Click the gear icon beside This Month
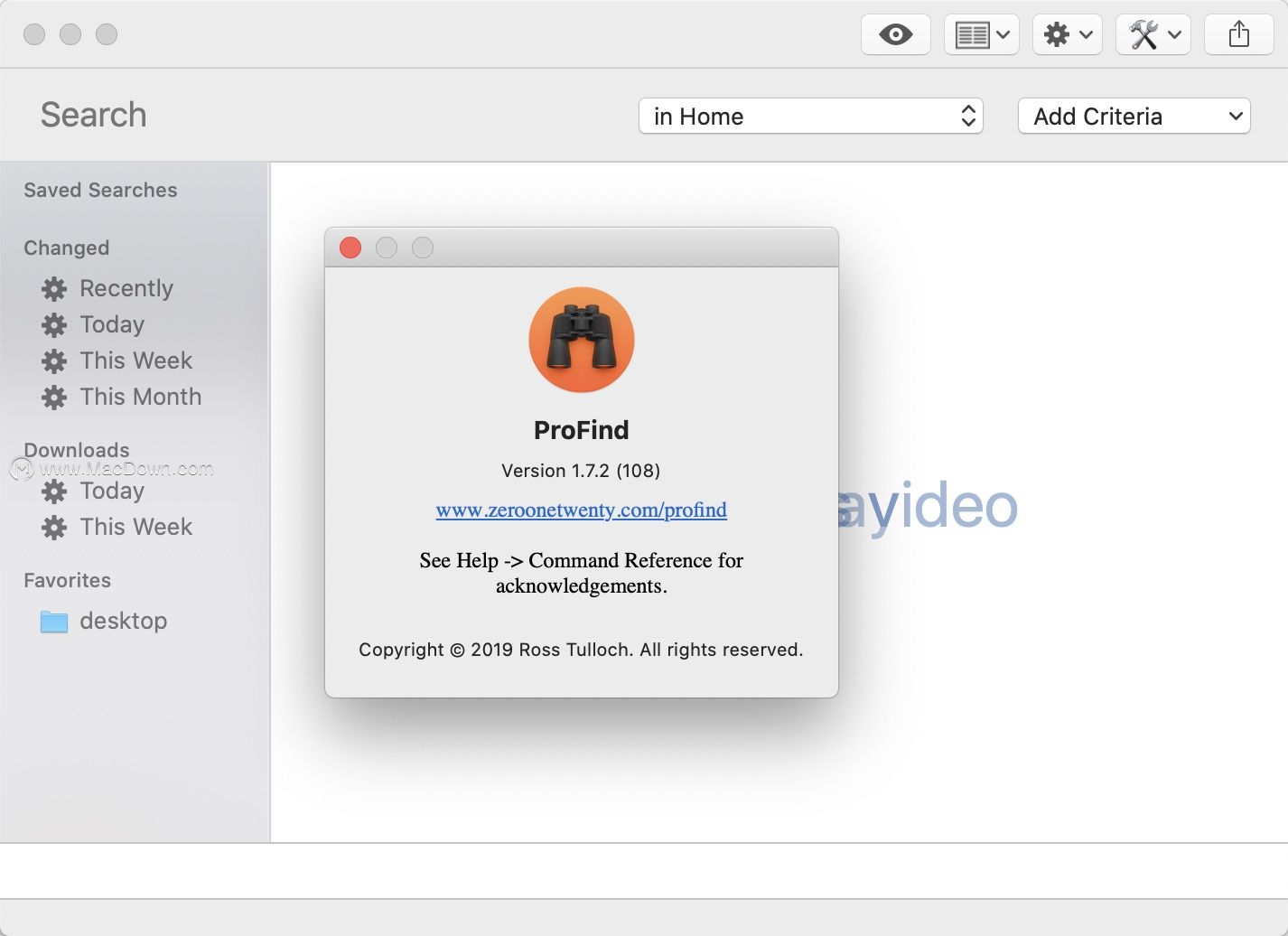The image size is (1288, 936). click(54, 398)
